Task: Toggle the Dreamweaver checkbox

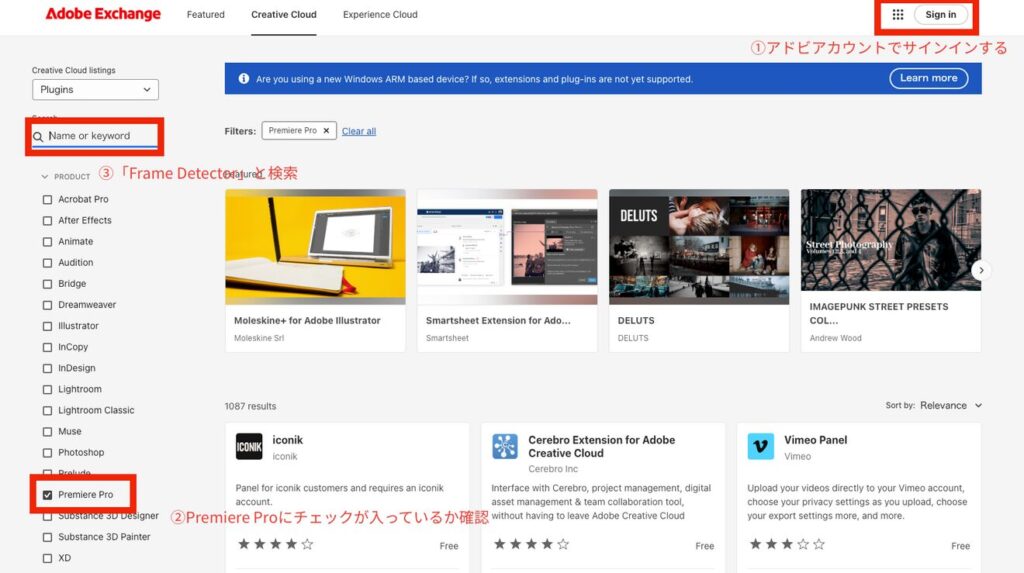Action: [x=47, y=305]
